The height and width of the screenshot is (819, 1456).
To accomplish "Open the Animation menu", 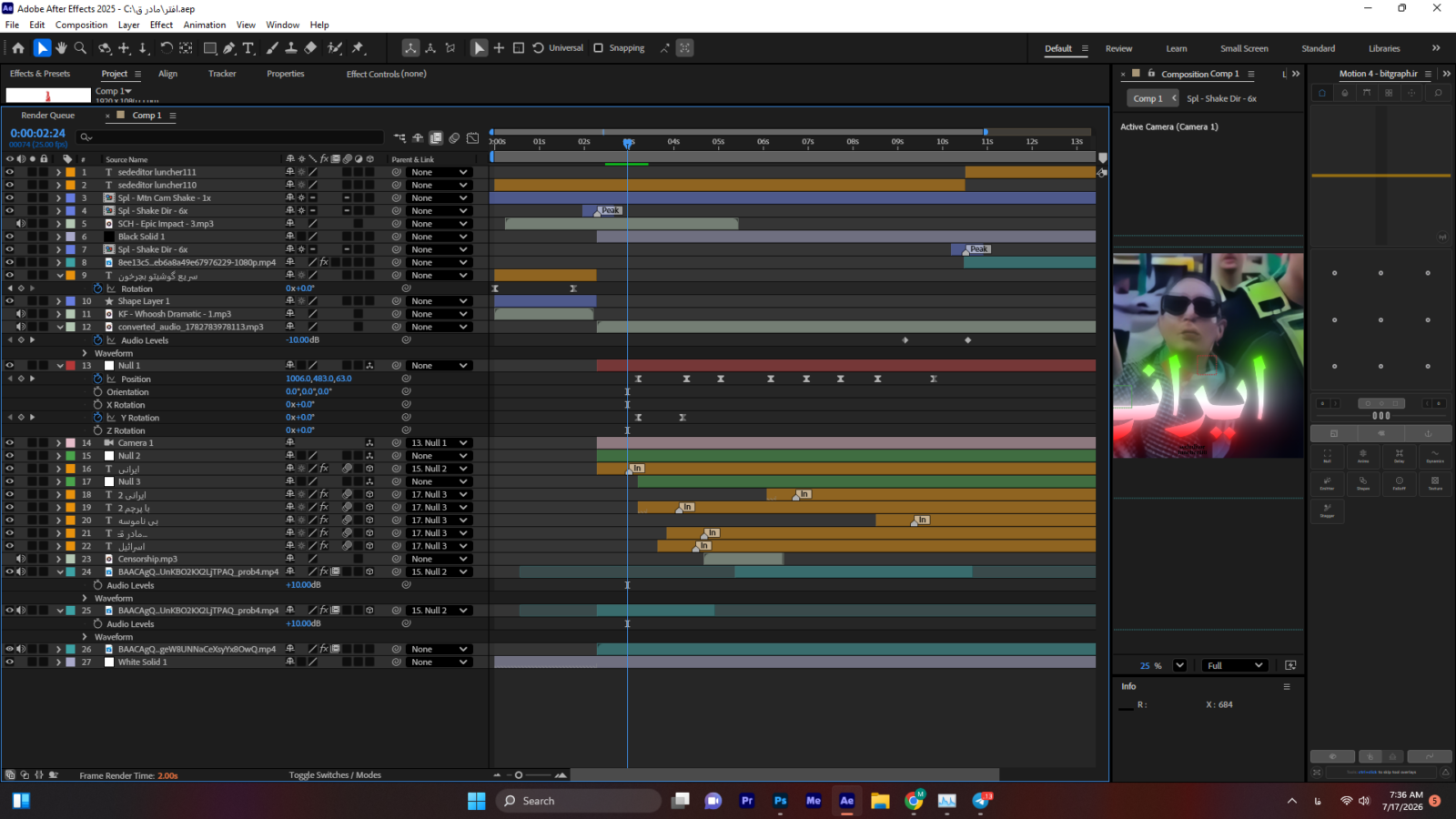I will (x=205, y=25).
